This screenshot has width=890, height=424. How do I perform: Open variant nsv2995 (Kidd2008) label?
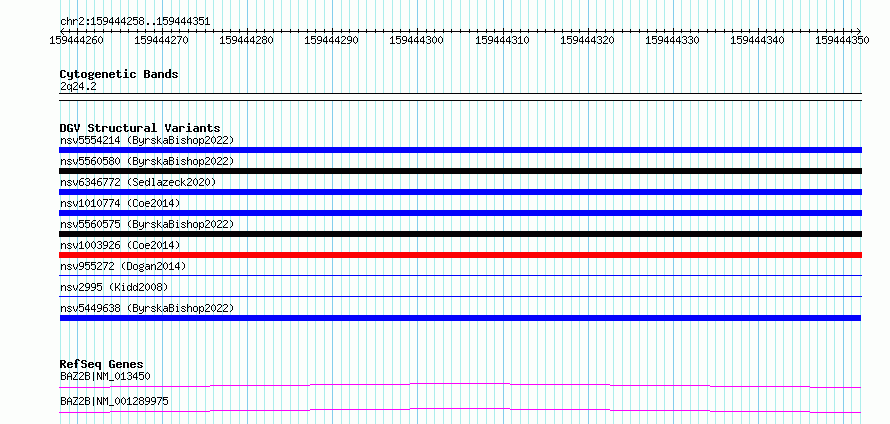pos(114,287)
